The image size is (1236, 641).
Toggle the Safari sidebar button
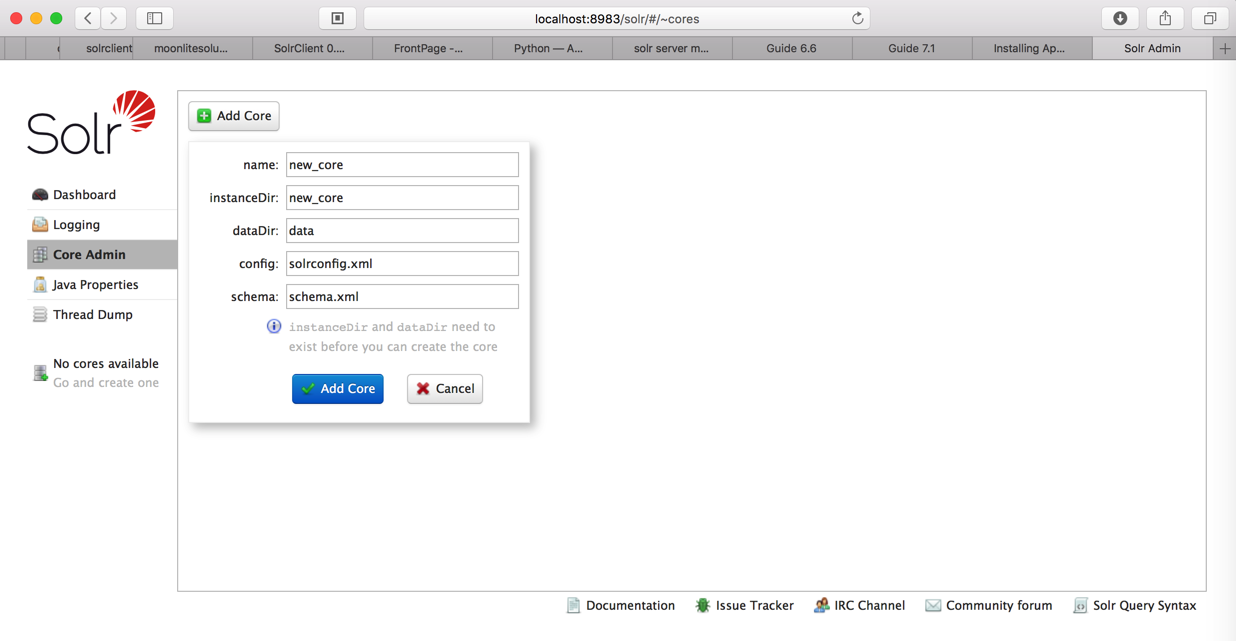pyautogui.click(x=155, y=18)
